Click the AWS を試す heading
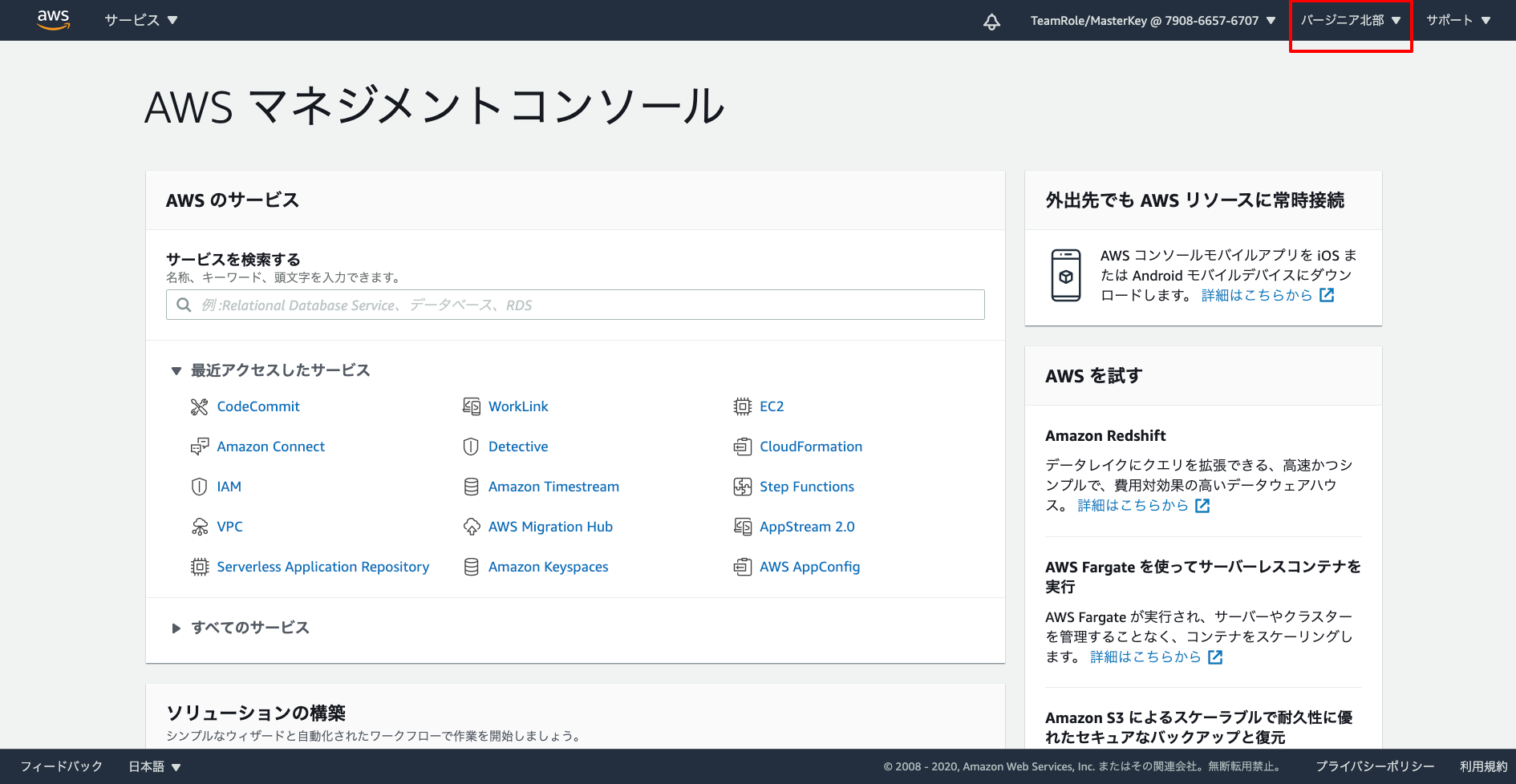Screen dimensions: 1516x784 1094,375
